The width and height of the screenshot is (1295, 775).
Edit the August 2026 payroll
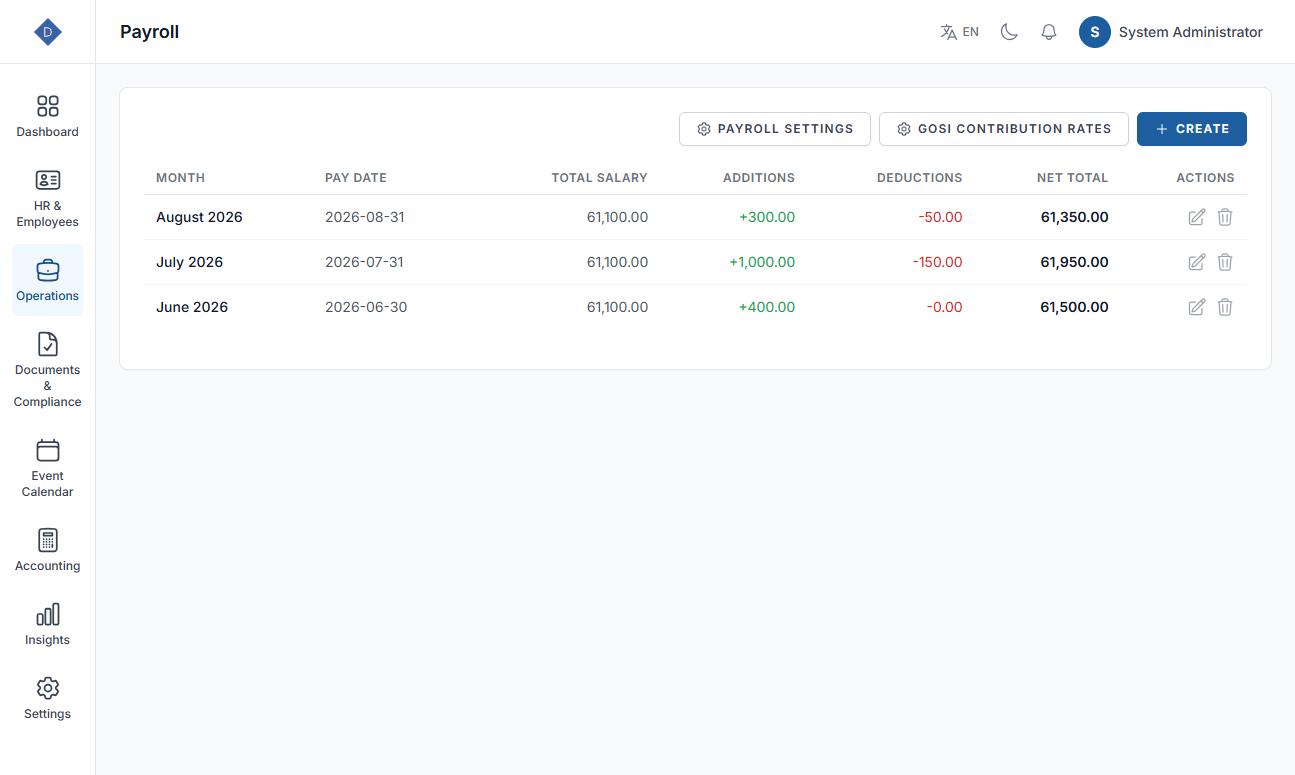coord(1196,217)
